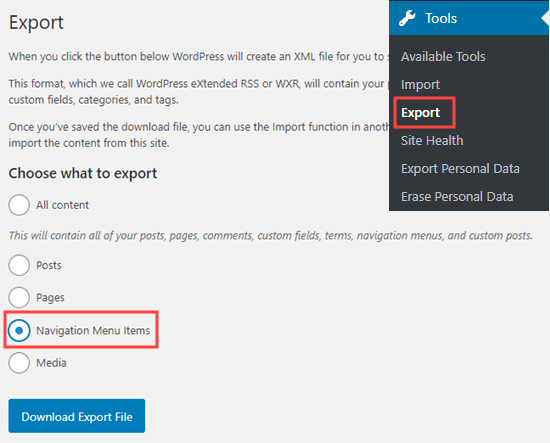Click the 'All content' label text
The image size is (550, 443).
[62, 205]
